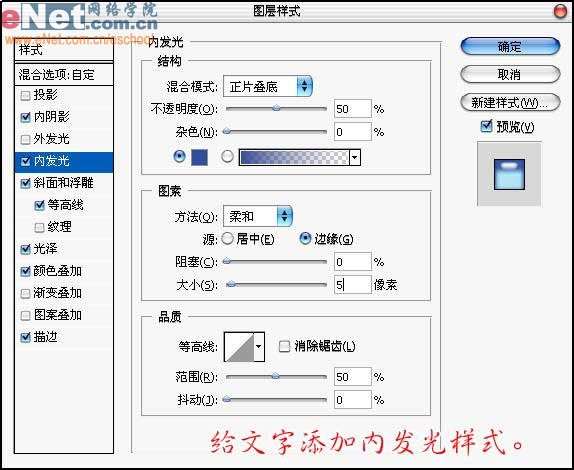Click the 确定 OK button
The width and height of the screenshot is (574, 470).
[x=510, y=46]
